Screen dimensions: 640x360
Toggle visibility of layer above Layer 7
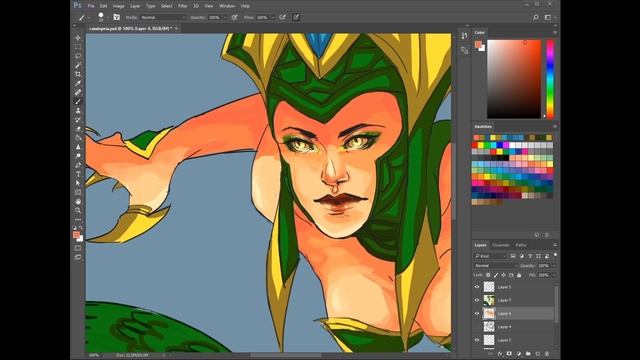coord(477,287)
